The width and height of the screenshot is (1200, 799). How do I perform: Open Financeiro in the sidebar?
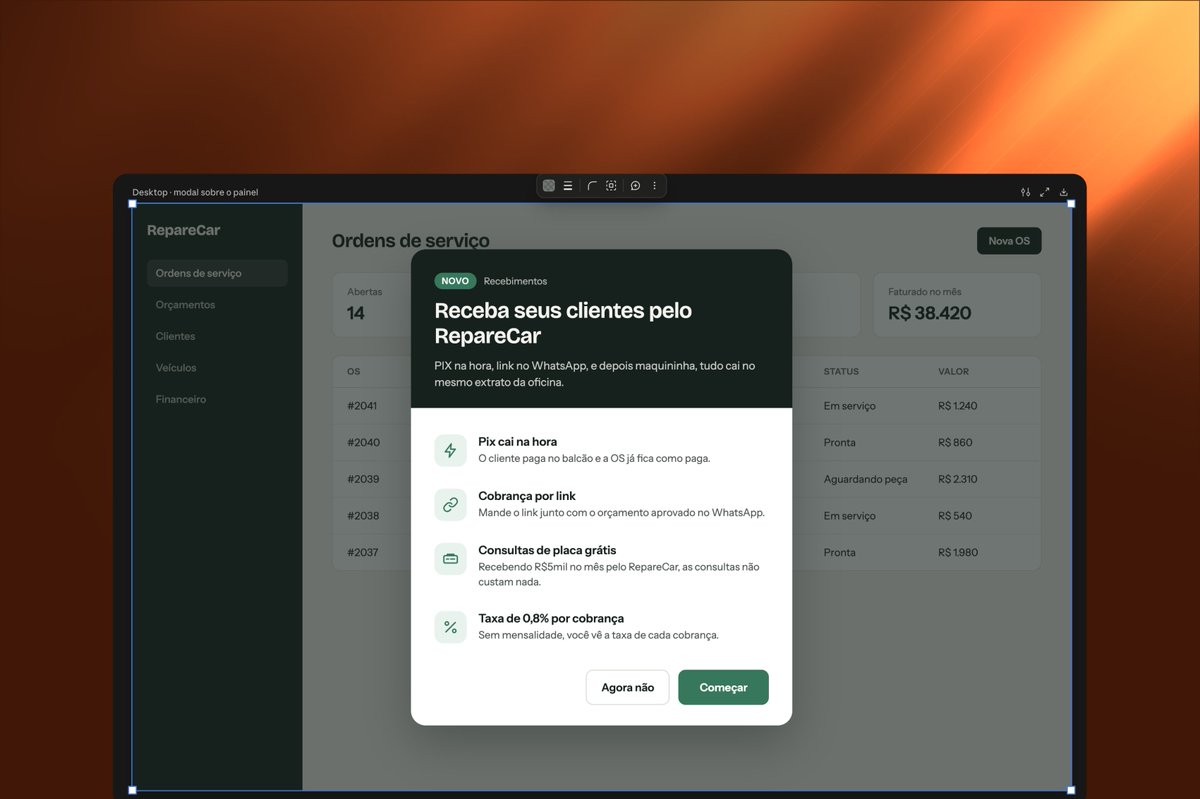tap(181, 399)
